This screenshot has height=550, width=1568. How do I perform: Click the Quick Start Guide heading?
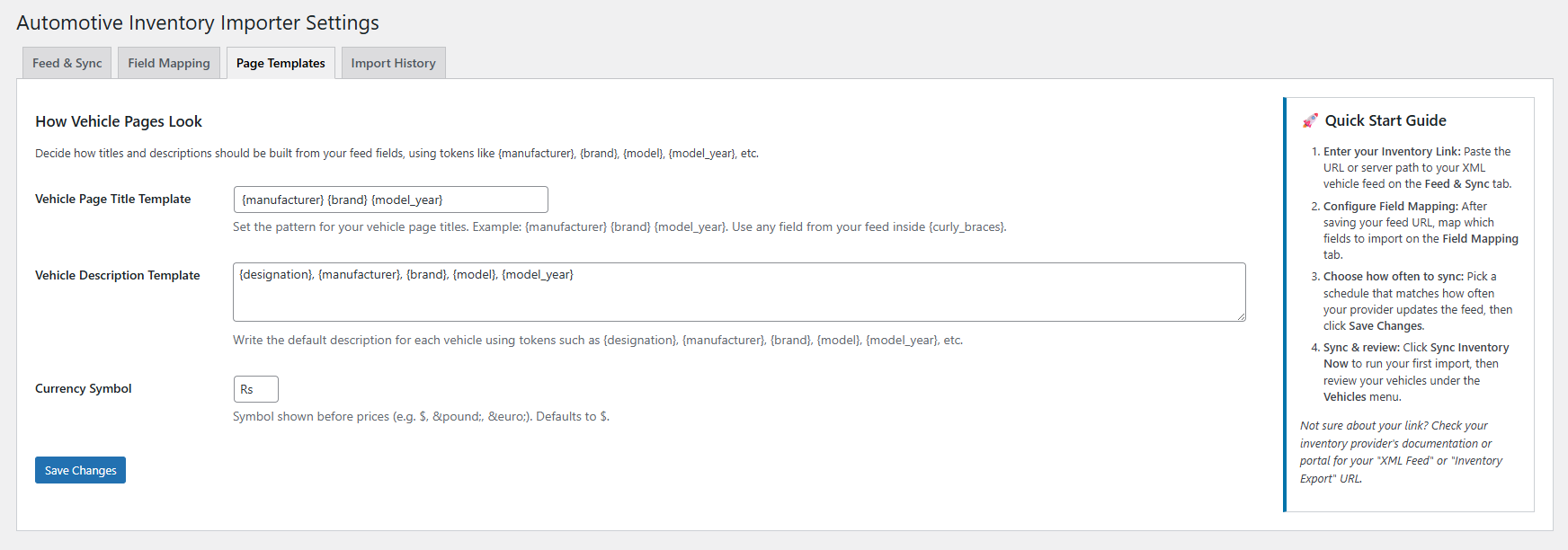[x=1385, y=120]
